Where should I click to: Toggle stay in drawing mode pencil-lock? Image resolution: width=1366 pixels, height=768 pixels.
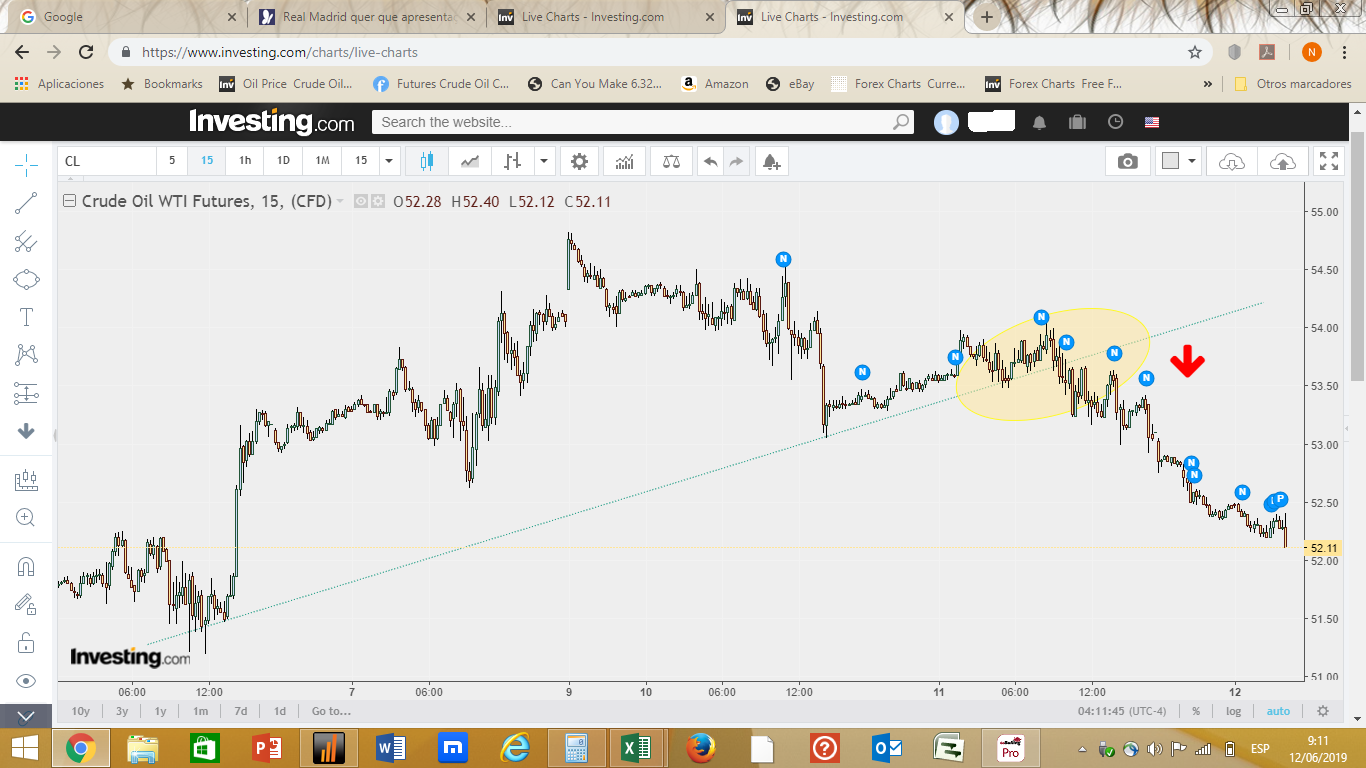tap(26, 603)
